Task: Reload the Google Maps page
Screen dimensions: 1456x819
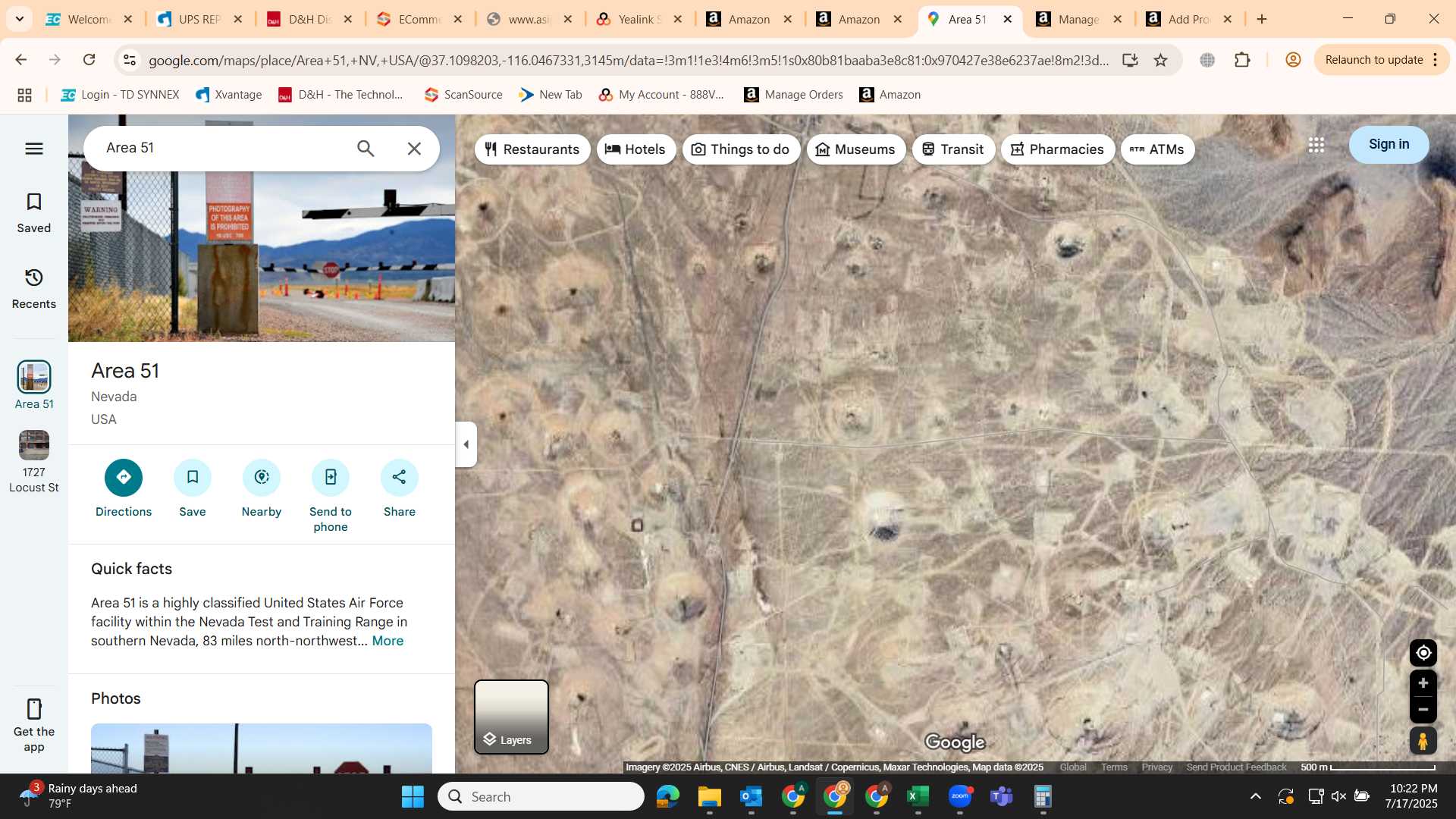Action: pyautogui.click(x=89, y=60)
